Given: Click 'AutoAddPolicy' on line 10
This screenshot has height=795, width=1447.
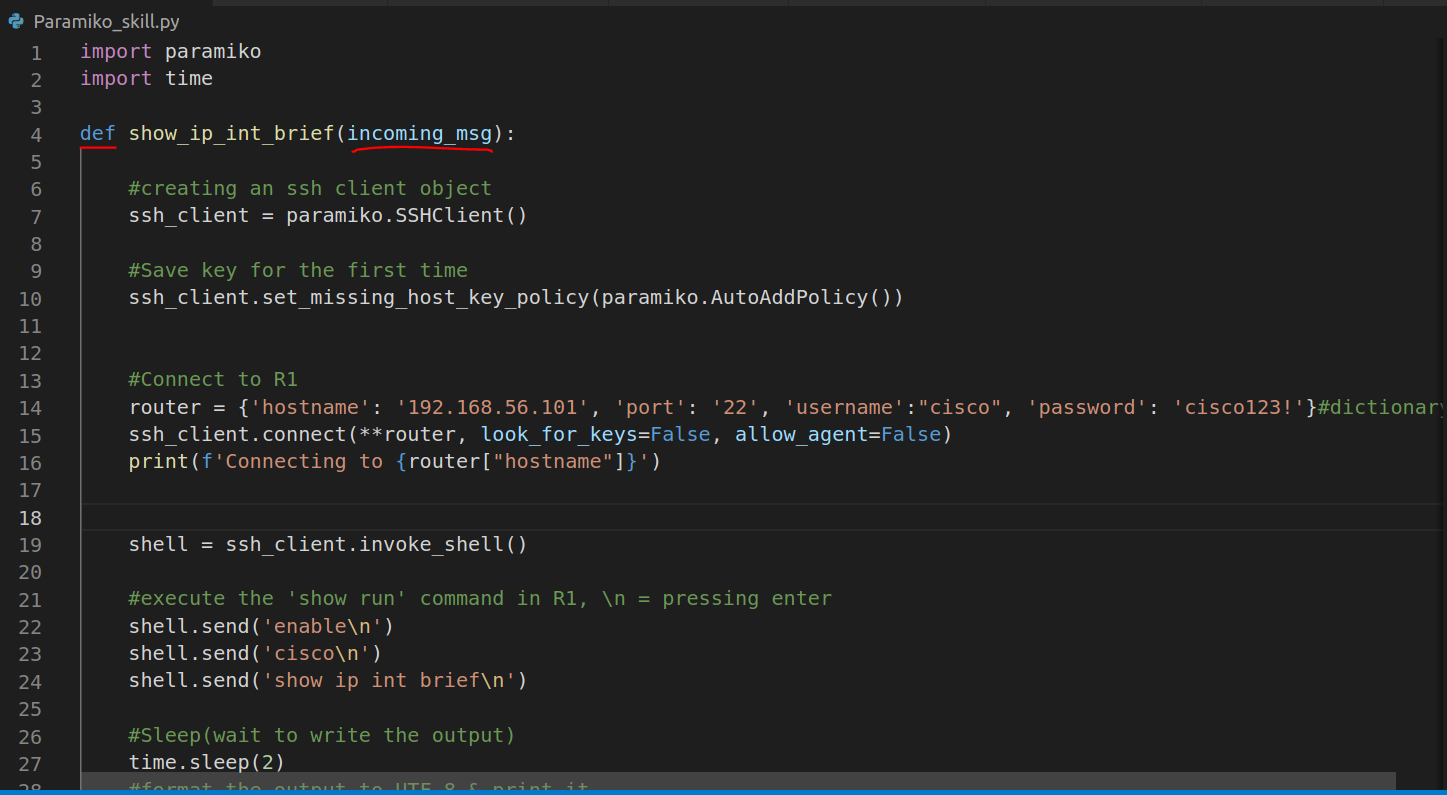Looking at the screenshot, I should (x=789, y=297).
